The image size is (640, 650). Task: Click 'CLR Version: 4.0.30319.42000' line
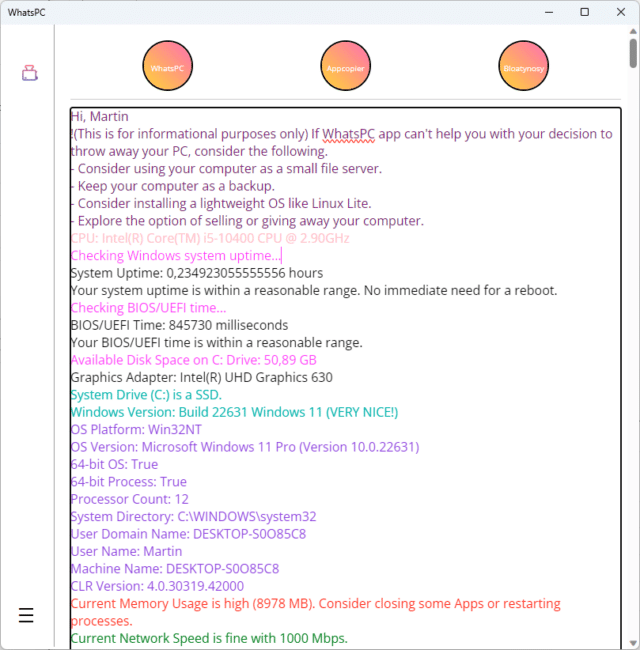point(157,587)
